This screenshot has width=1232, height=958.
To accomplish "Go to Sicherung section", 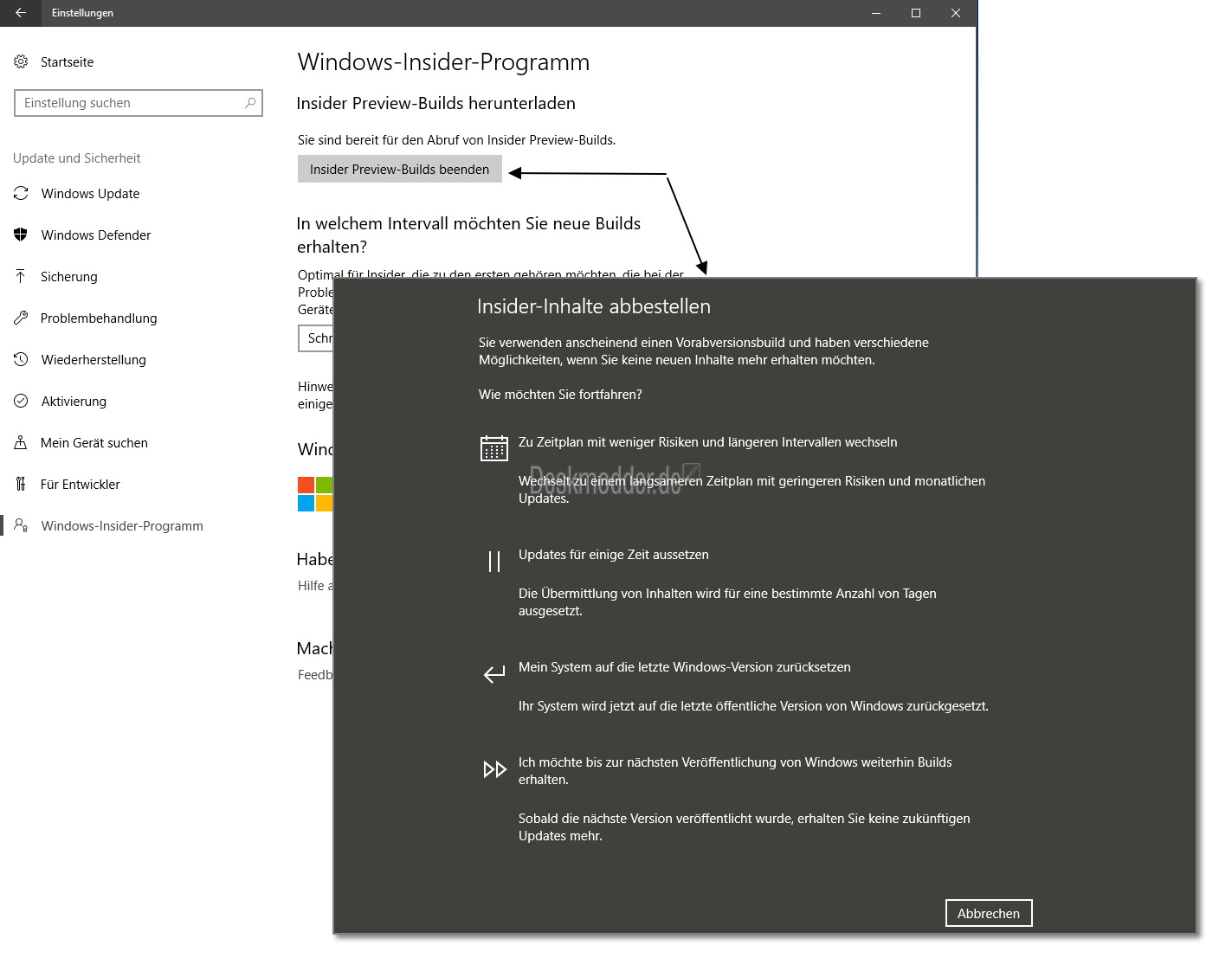I will click(69, 276).
